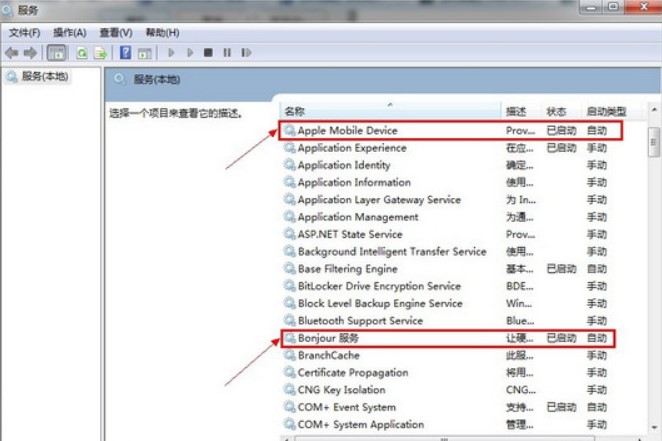This screenshot has width=662, height=441.
Task: Select the Bluetooth Support Service row
Action: click(450, 321)
